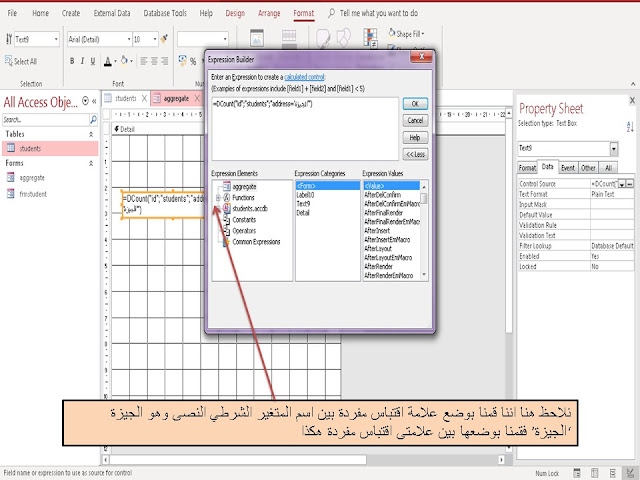Image resolution: width=640 pixels, height=480 pixels.
Task: Apply percent number format
Action: point(193,61)
